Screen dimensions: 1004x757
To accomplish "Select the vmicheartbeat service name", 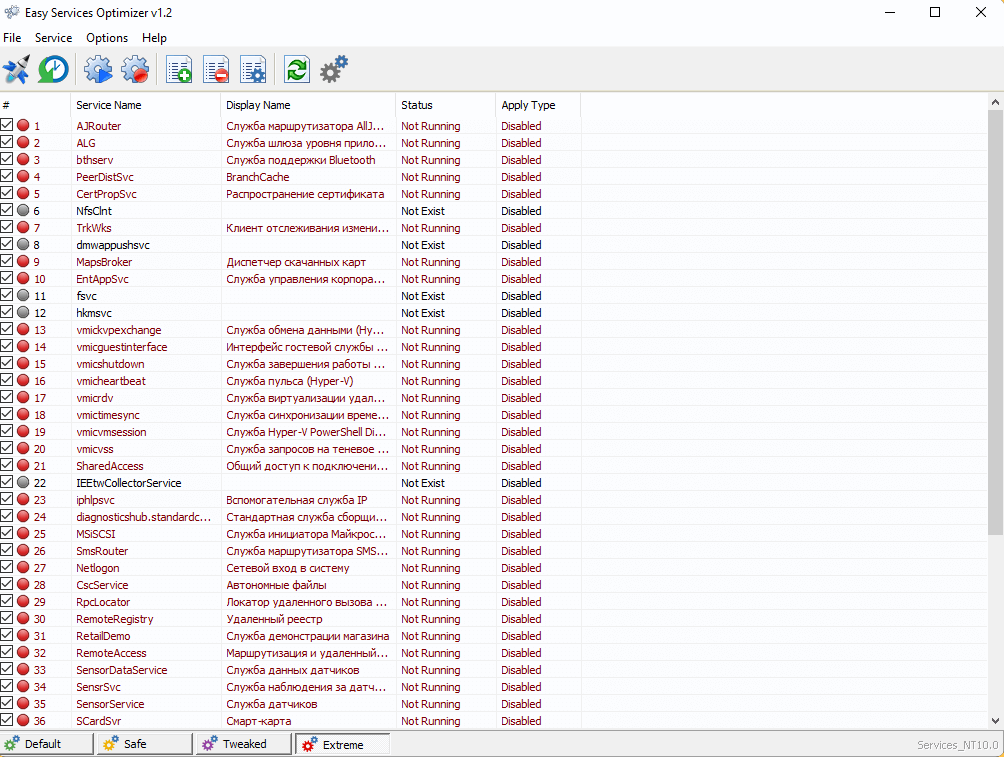I will pos(111,380).
